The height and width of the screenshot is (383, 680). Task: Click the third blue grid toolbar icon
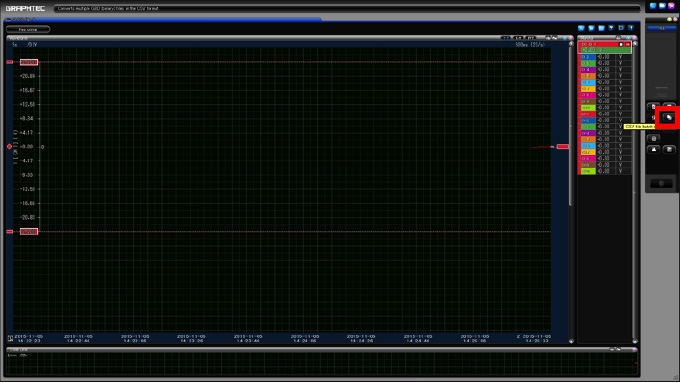(601, 28)
